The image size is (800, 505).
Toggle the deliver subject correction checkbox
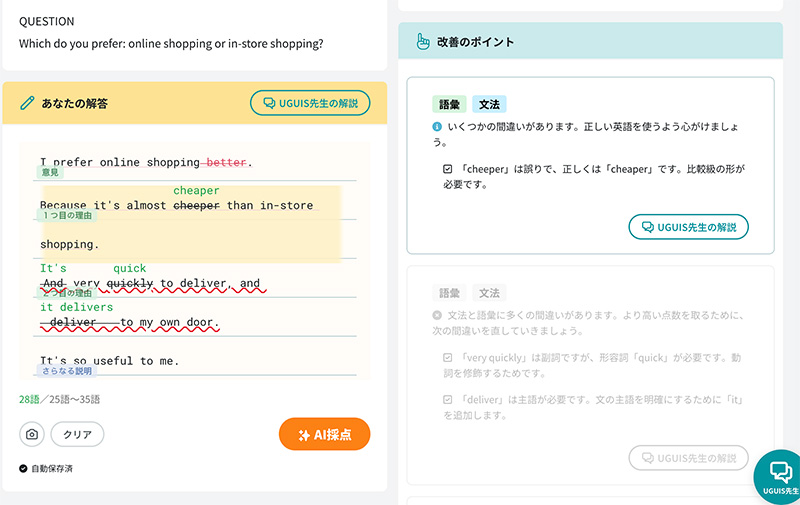click(x=448, y=399)
